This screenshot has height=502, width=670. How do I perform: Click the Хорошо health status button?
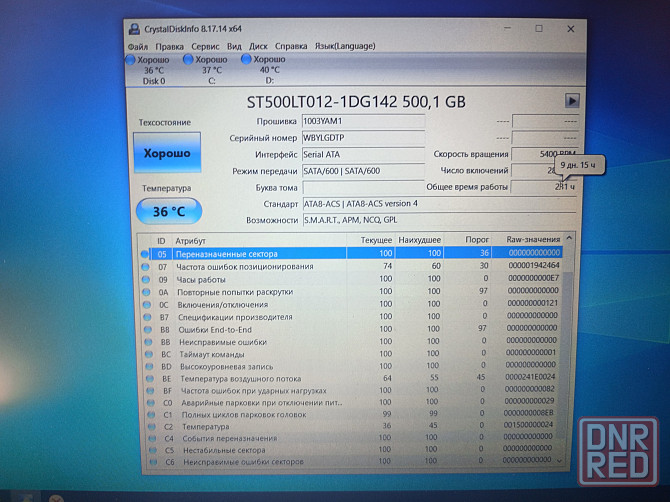[x=167, y=153]
